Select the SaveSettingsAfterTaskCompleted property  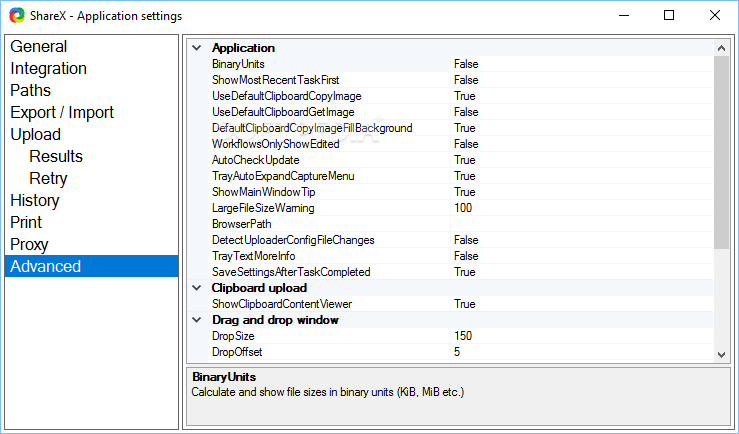(x=291, y=272)
